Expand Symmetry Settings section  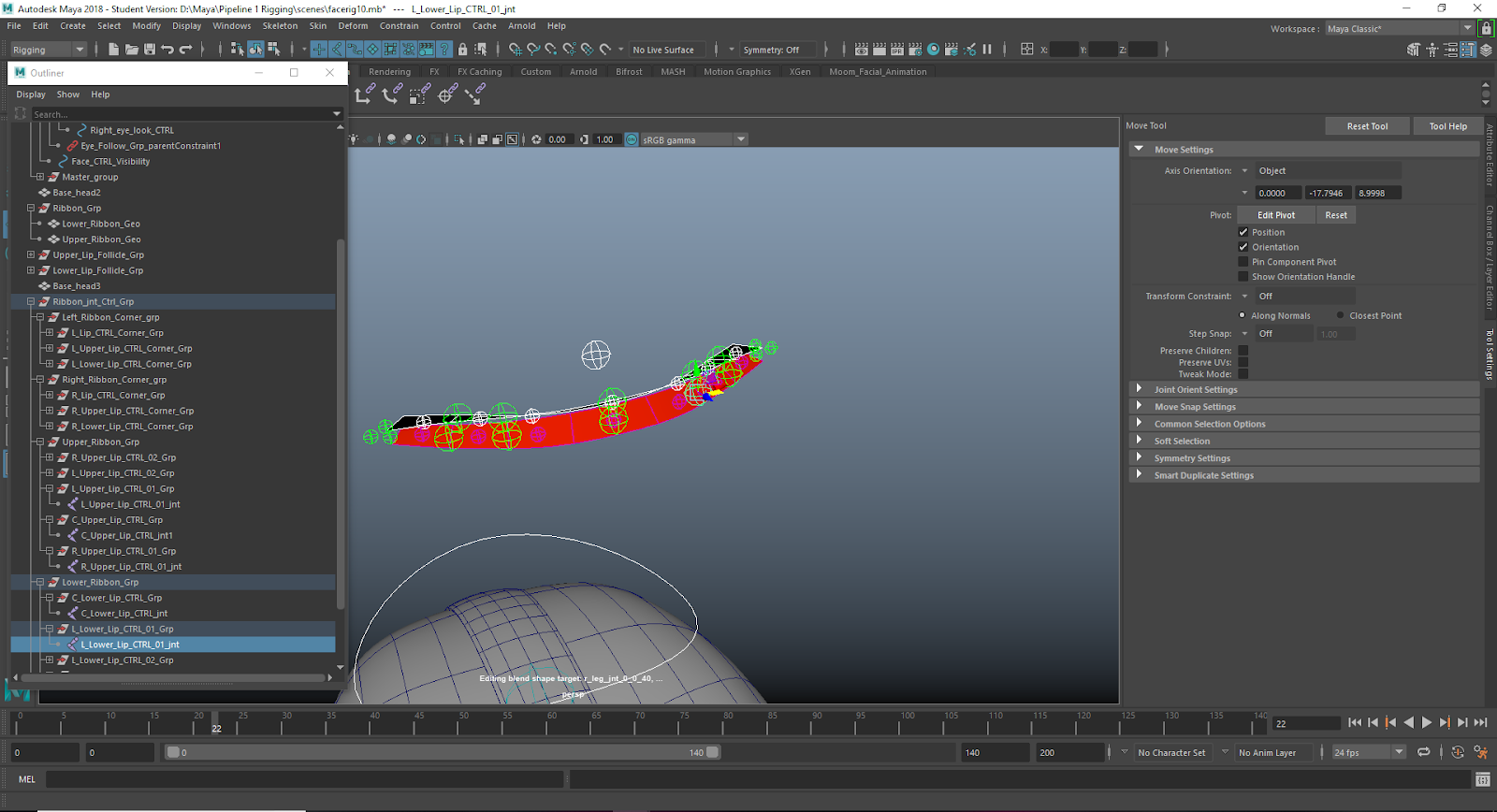pos(1139,457)
